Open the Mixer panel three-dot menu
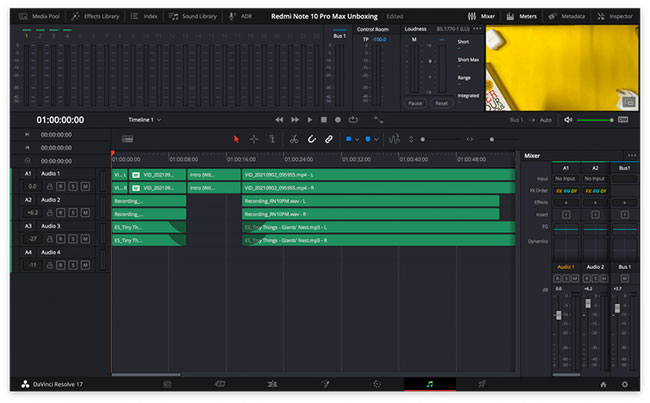The height and width of the screenshot is (403, 650). pyautogui.click(x=632, y=155)
